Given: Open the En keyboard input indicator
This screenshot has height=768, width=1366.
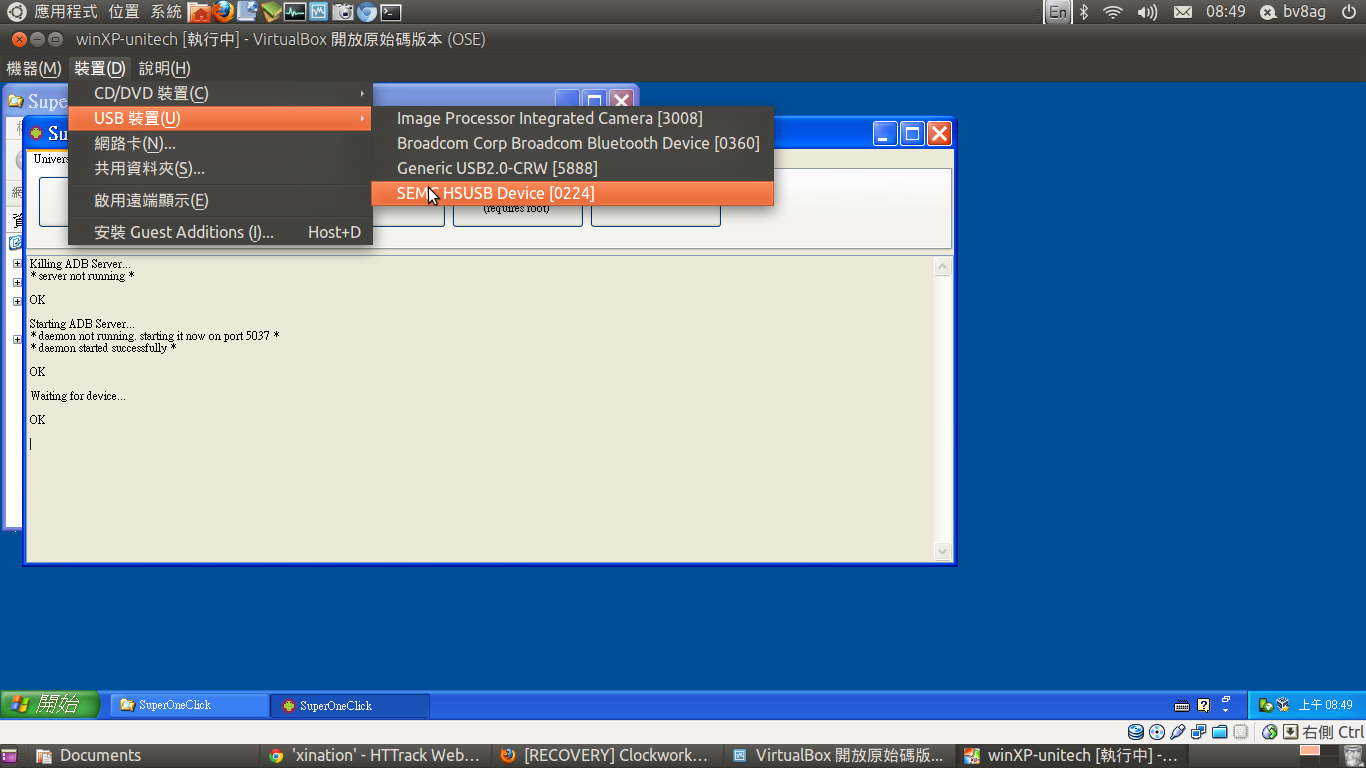Looking at the screenshot, I should click(x=1057, y=12).
